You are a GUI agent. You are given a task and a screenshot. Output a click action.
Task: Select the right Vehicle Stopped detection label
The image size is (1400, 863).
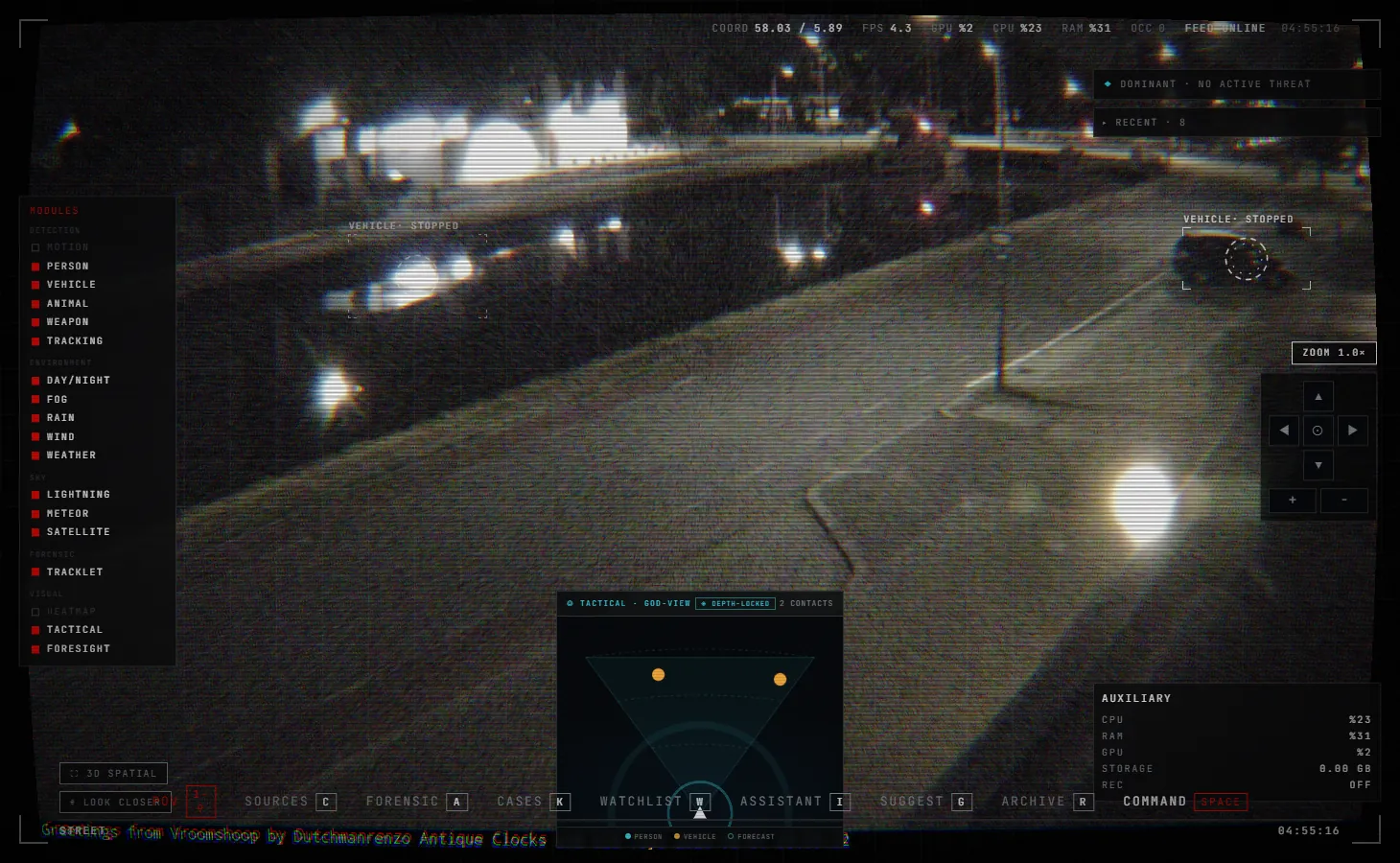(x=1238, y=220)
